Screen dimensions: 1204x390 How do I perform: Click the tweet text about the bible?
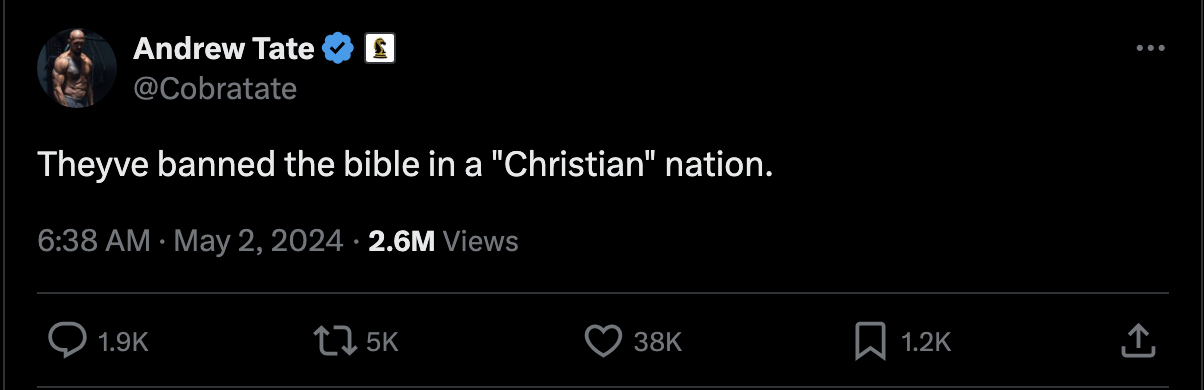(x=406, y=164)
